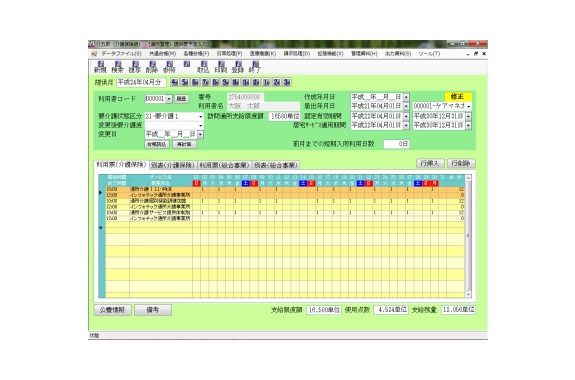Click the 登録 (register) toolbar icon
575x380 pixels.
click(x=238, y=67)
